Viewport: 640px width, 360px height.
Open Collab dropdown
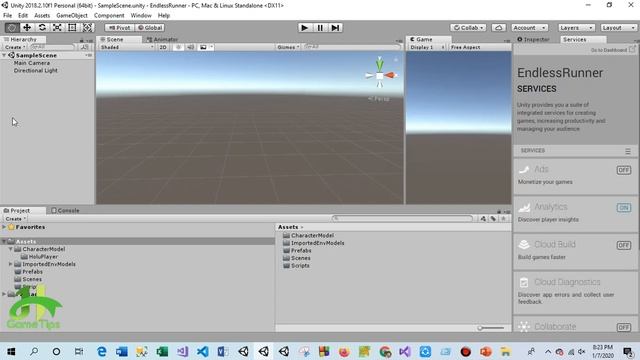pos(468,28)
